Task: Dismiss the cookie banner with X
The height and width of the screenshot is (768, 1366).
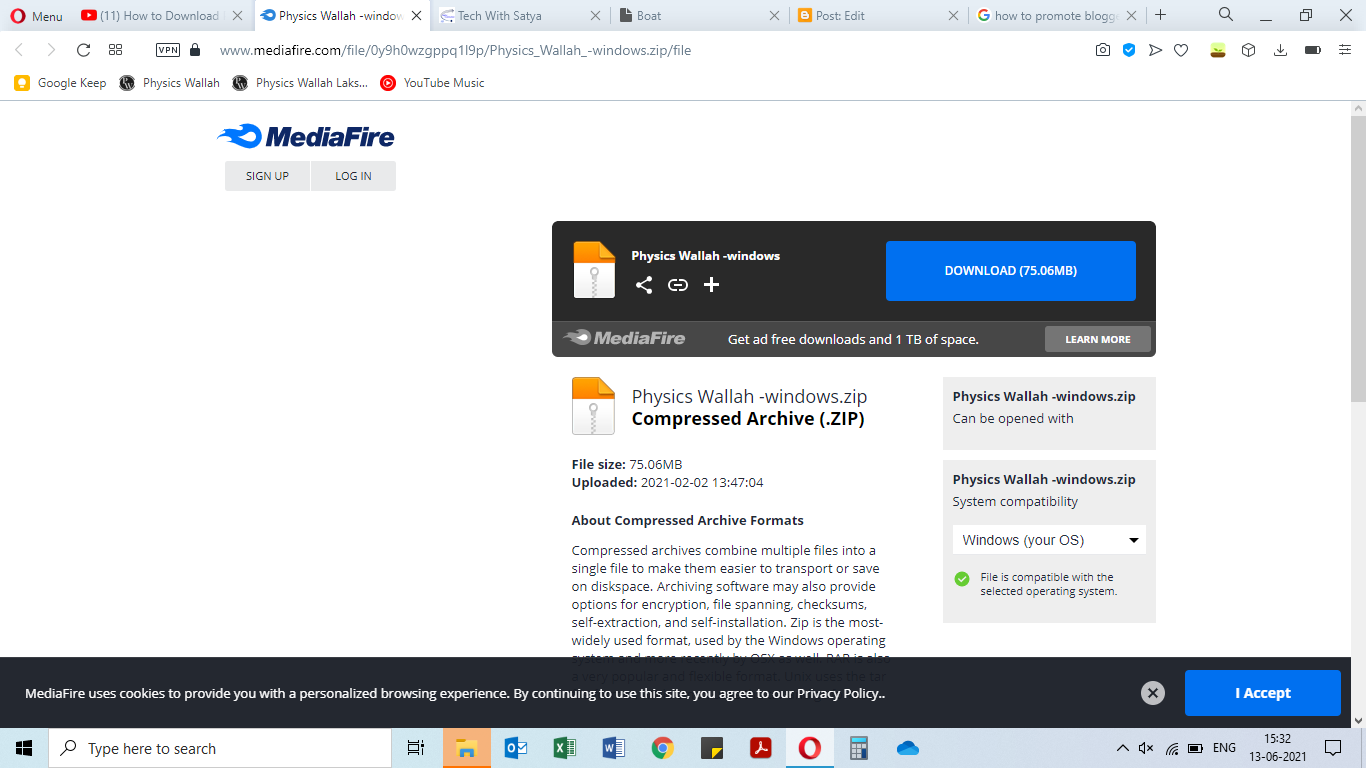Action: 1153,693
